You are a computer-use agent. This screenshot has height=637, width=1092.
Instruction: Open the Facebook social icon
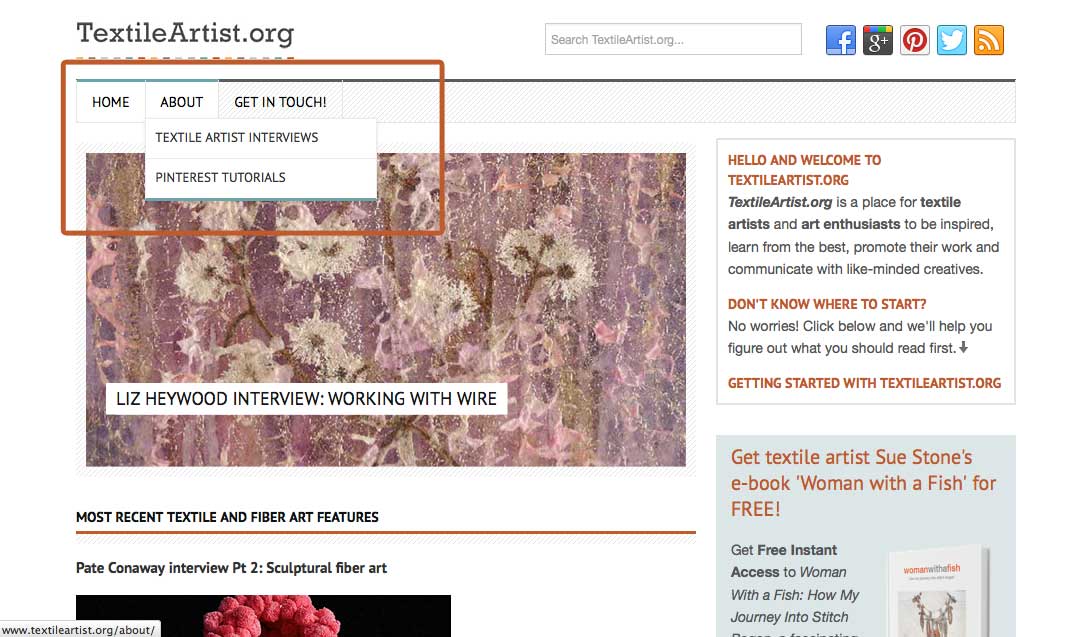click(841, 40)
